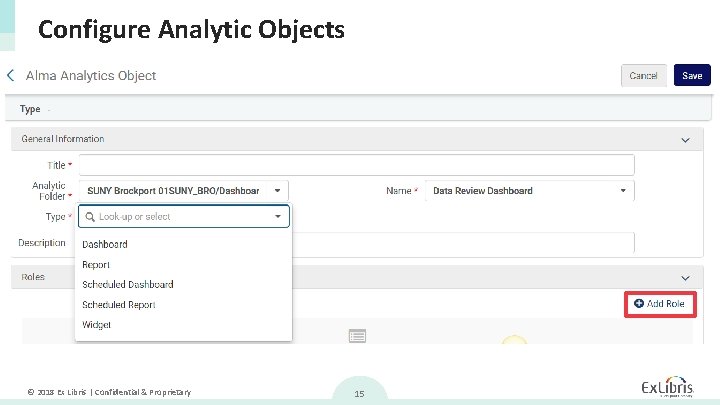Pick Scheduled Report option

(x=119, y=304)
